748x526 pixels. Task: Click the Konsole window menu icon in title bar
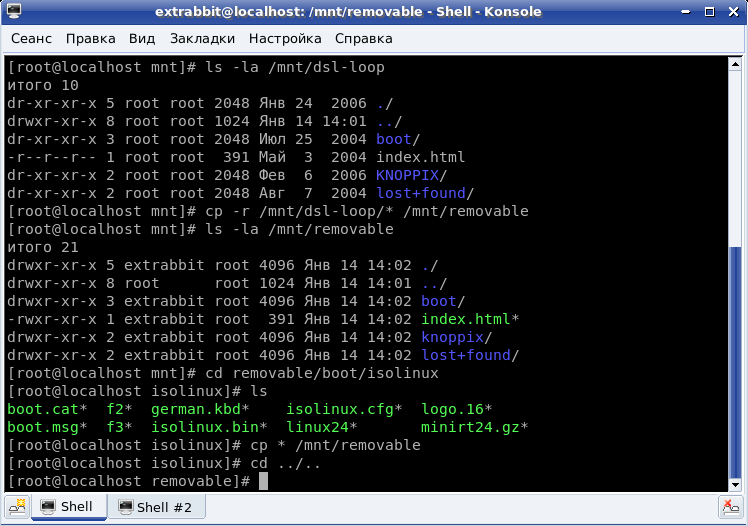pos(14,12)
